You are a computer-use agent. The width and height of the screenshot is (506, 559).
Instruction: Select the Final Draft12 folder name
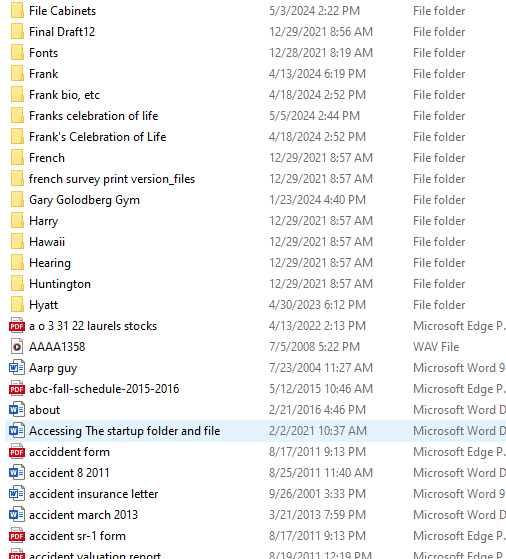(62, 32)
